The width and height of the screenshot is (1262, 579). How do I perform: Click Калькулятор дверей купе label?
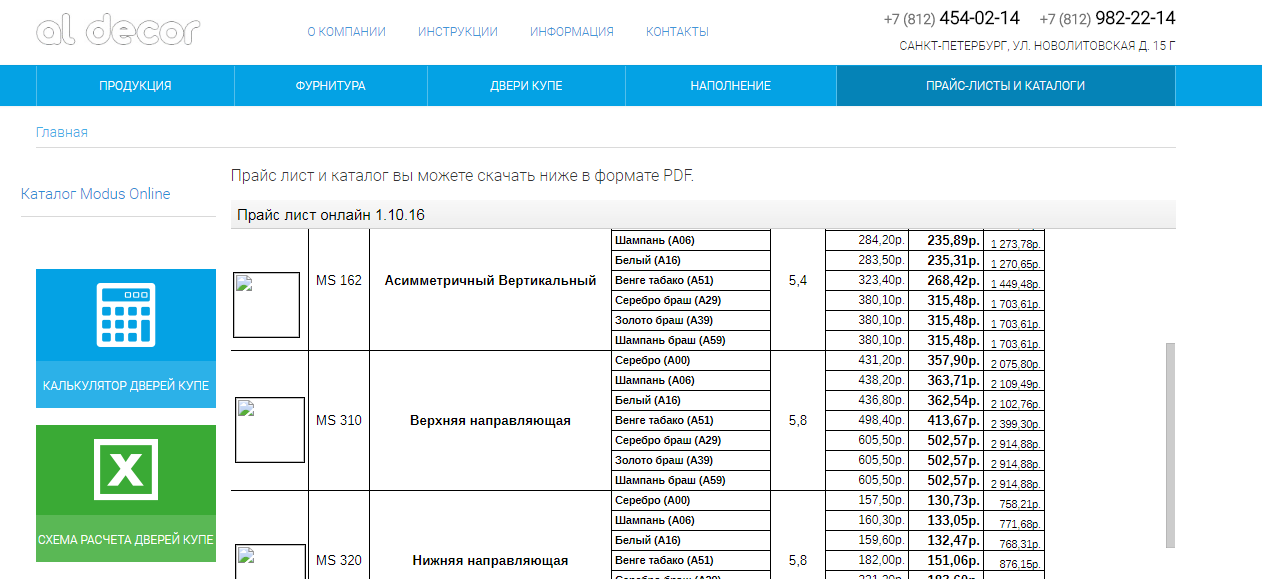[125, 386]
